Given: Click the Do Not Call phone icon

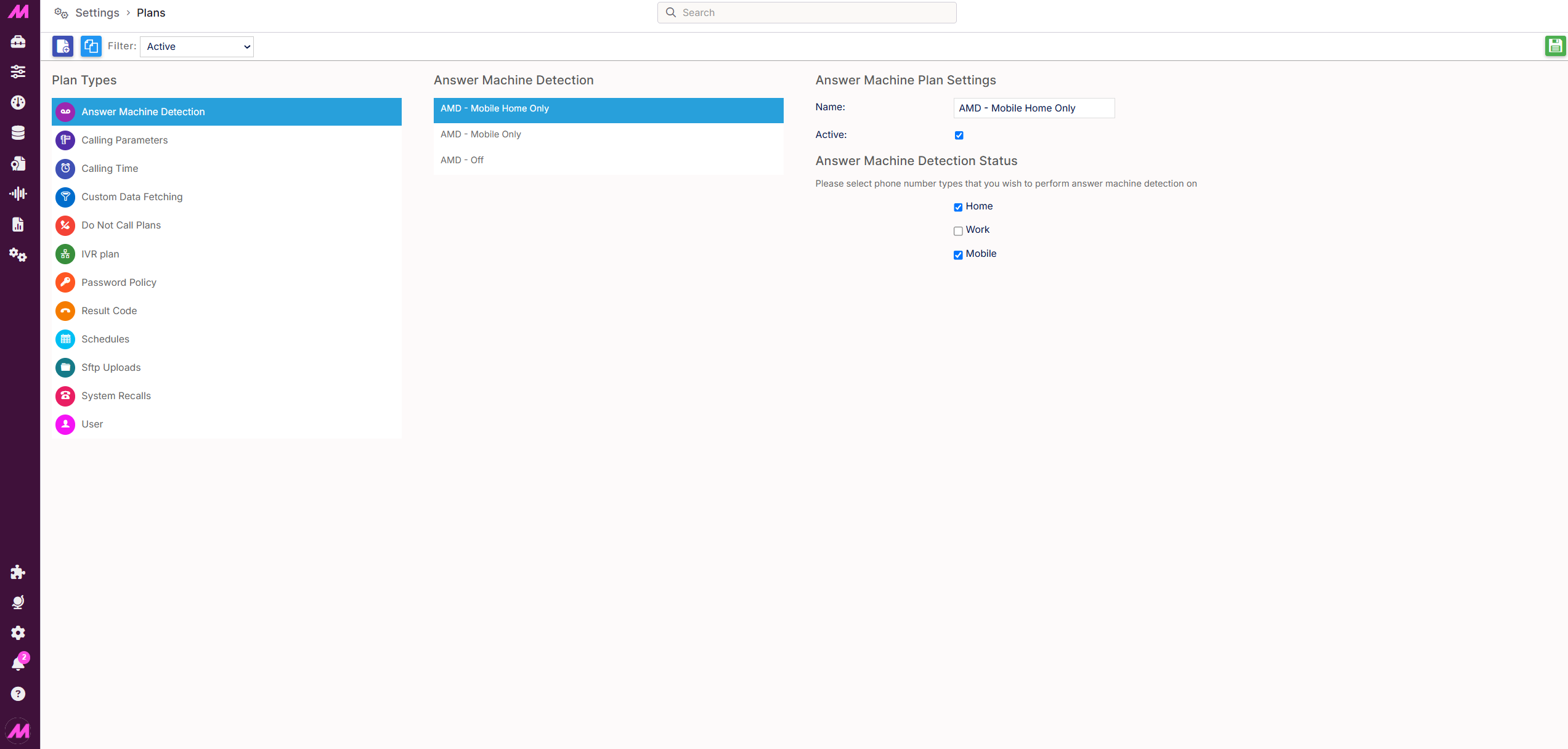Looking at the screenshot, I should [x=65, y=225].
